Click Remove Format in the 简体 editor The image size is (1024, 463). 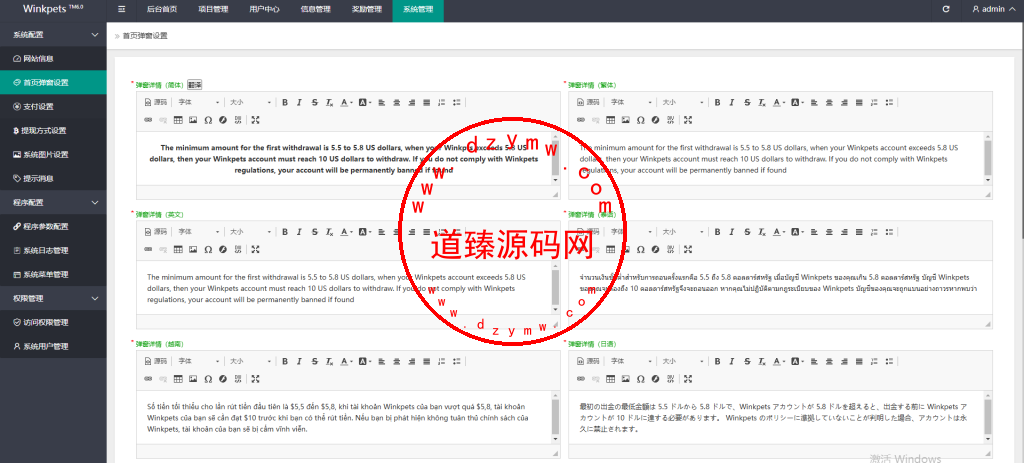coord(329,103)
